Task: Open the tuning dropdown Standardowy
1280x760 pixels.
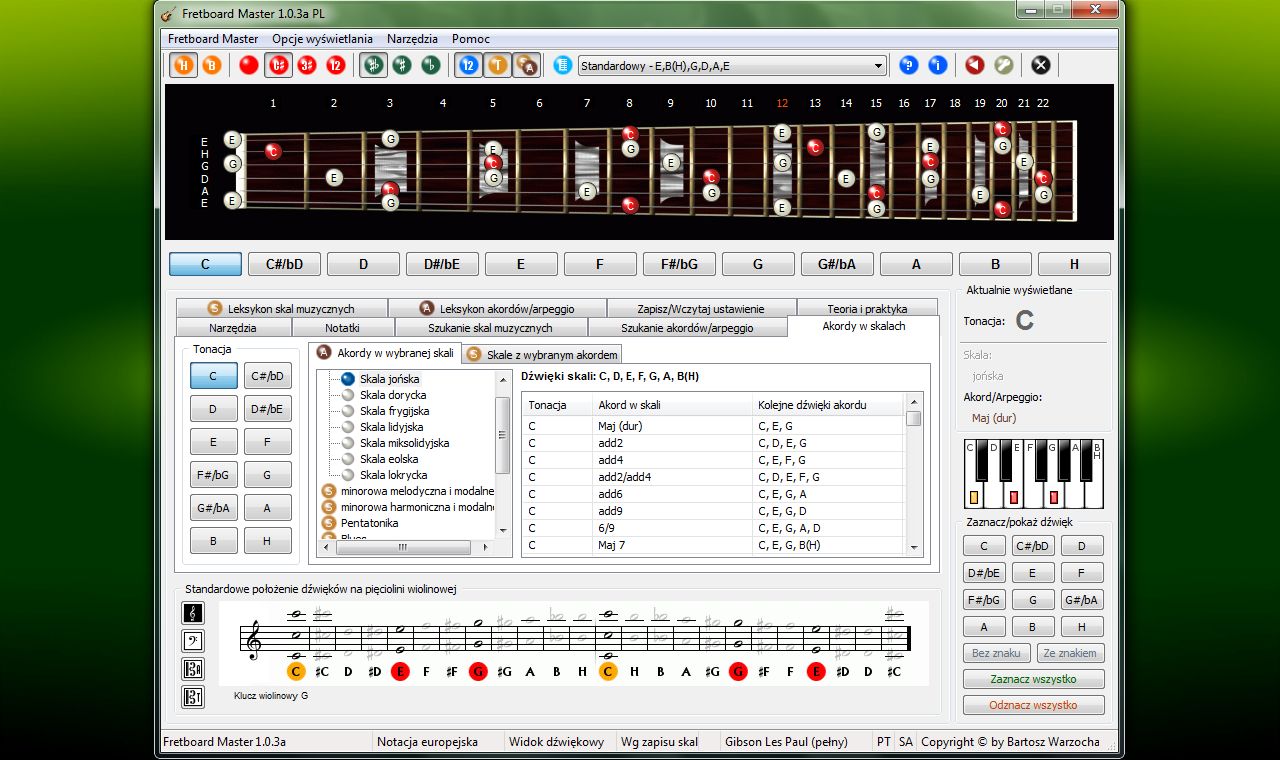Action: (x=732, y=66)
